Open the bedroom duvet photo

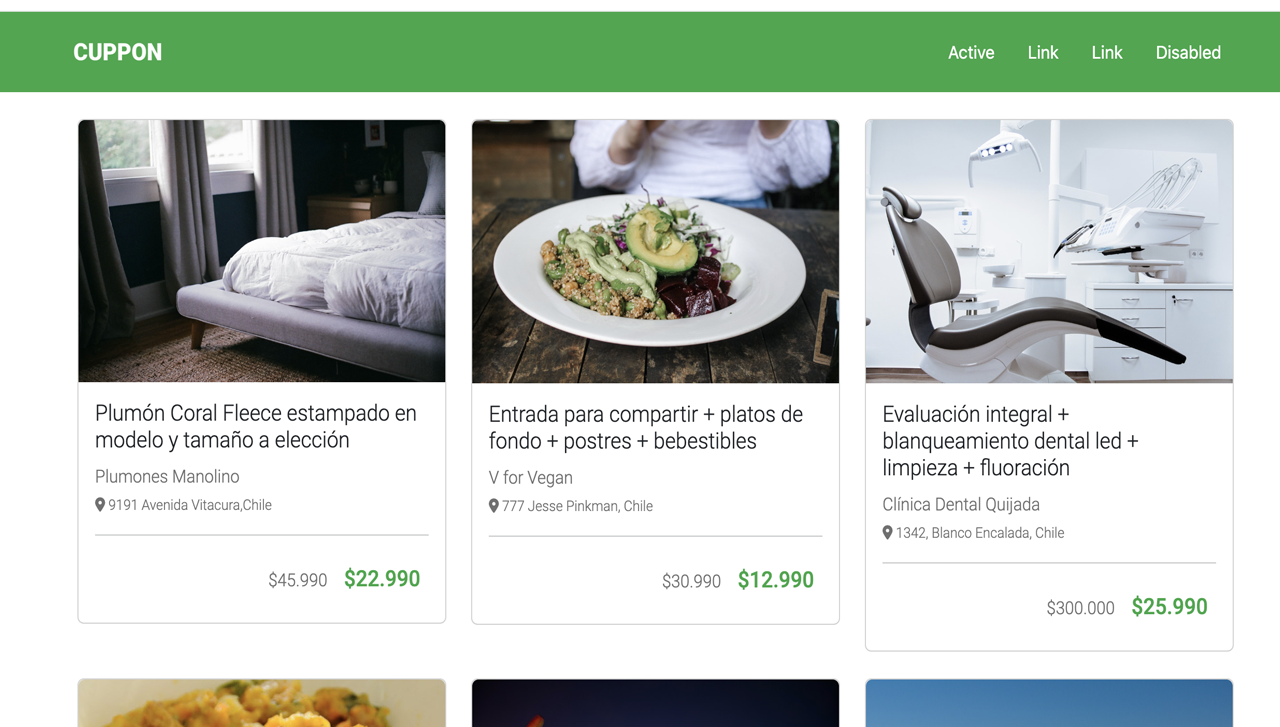click(262, 251)
